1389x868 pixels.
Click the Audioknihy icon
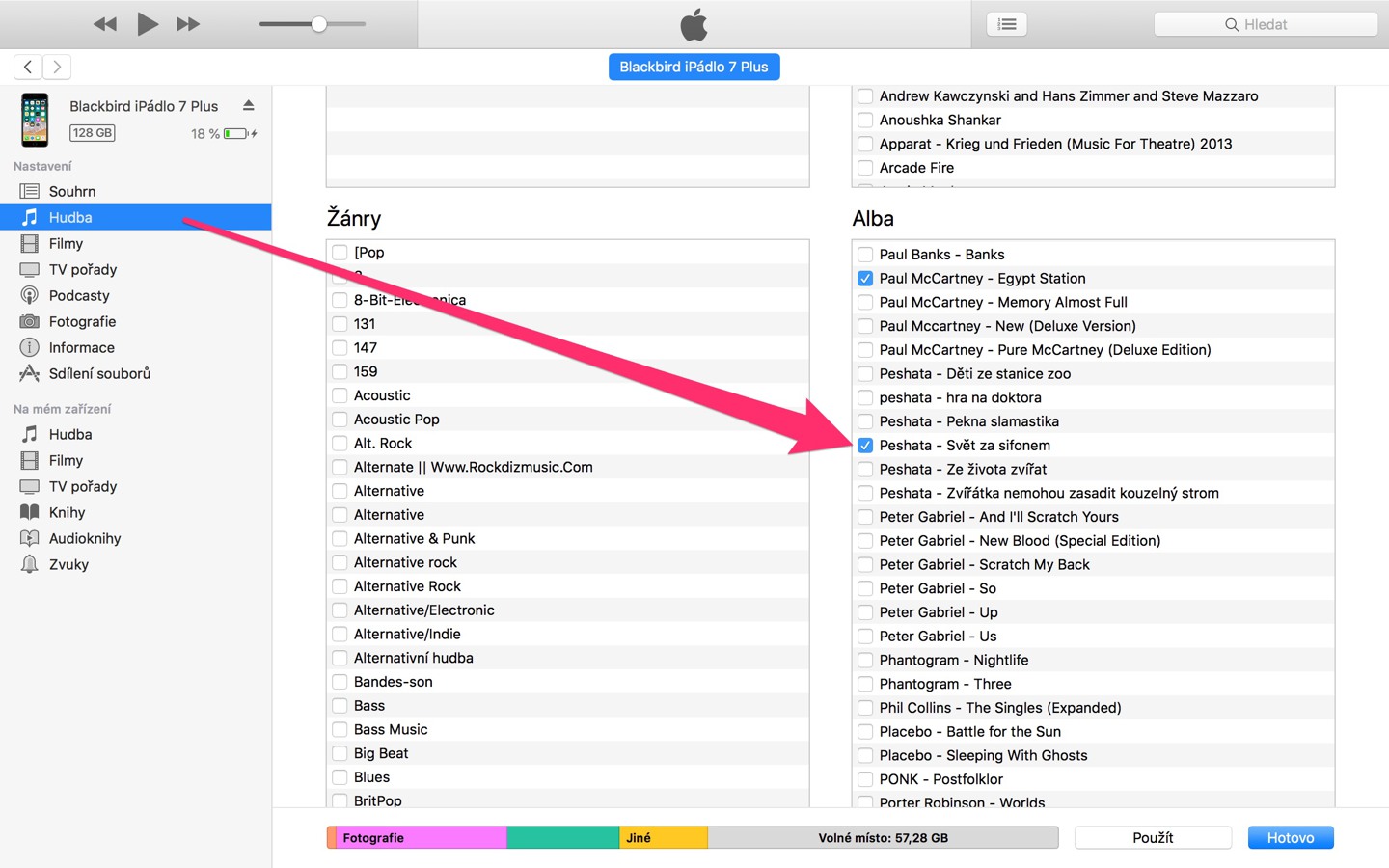(x=30, y=538)
